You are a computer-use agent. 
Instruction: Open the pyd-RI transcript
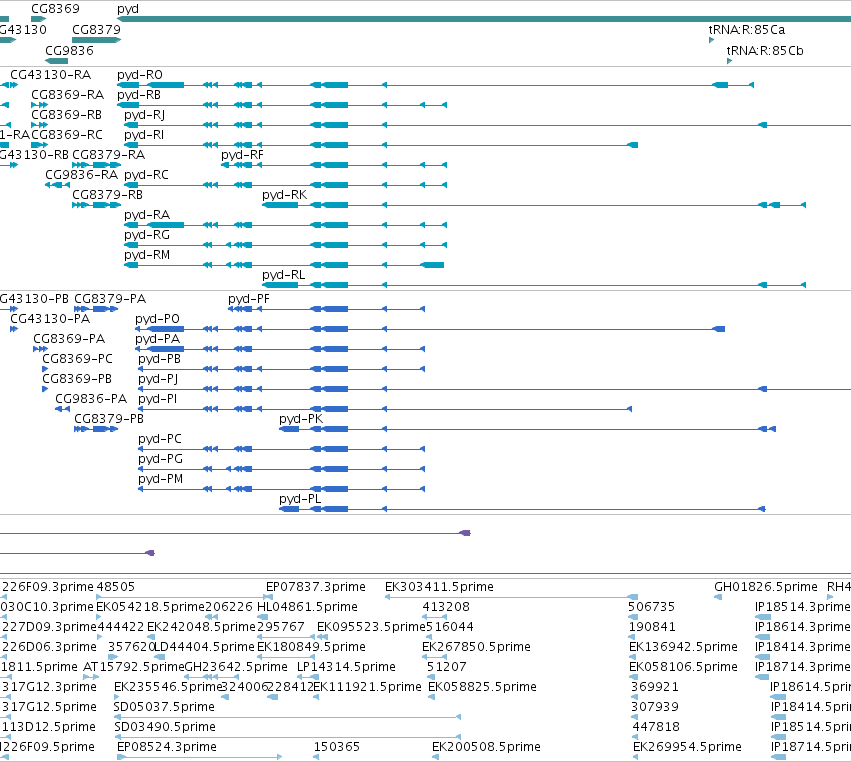381,145
